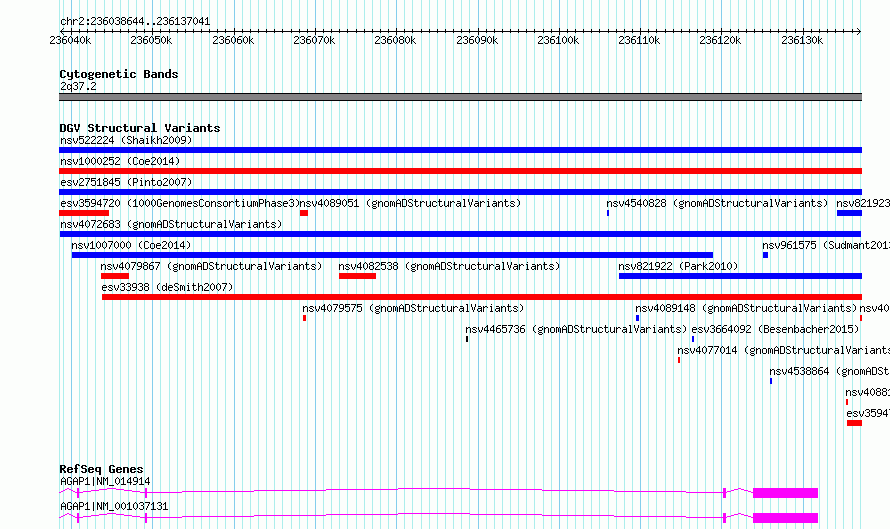Image resolution: width=890 pixels, height=529 pixels.
Task: Click the nsv1007000 (Coe2014) label
Action: 131,245
